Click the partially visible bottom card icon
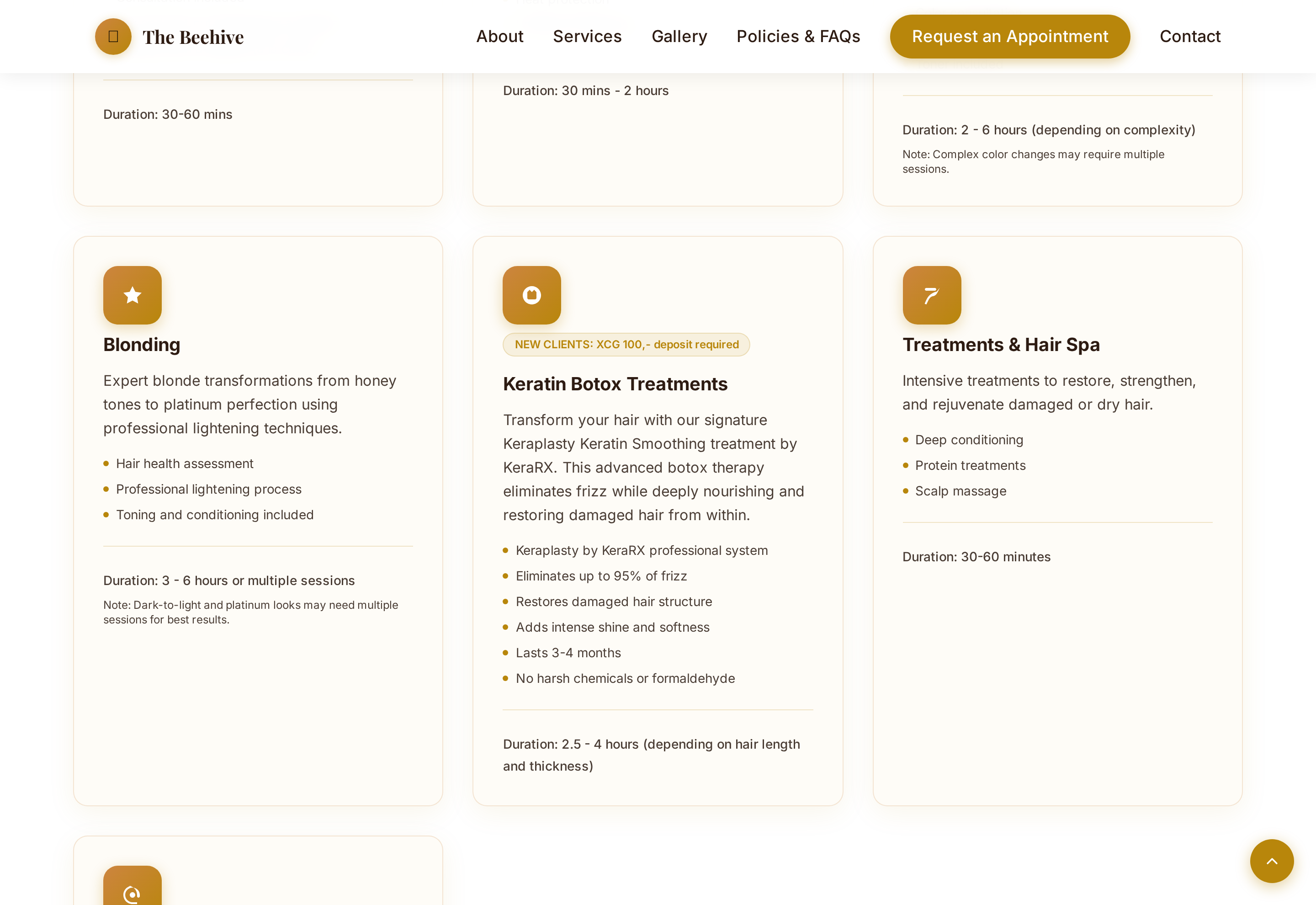 coord(132,886)
